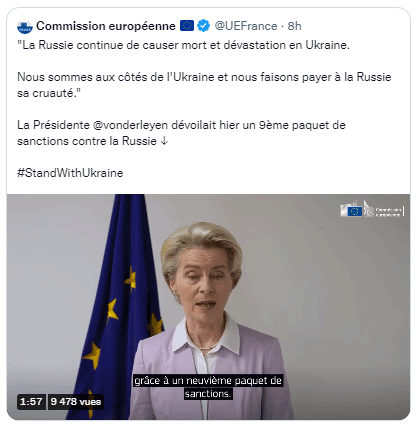The height and width of the screenshot is (429, 417).
Task: Click the words 'sa cruauté.' in the tweet
Action: click(49, 93)
